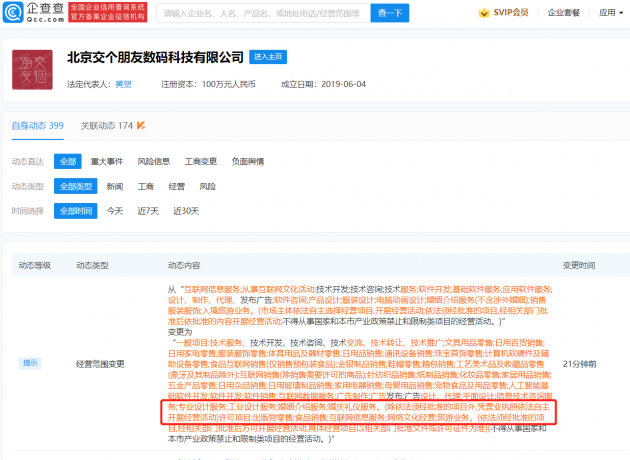The width and height of the screenshot is (630, 460).
Task: Open the company logo thumbnail
Action: pos(32,70)
